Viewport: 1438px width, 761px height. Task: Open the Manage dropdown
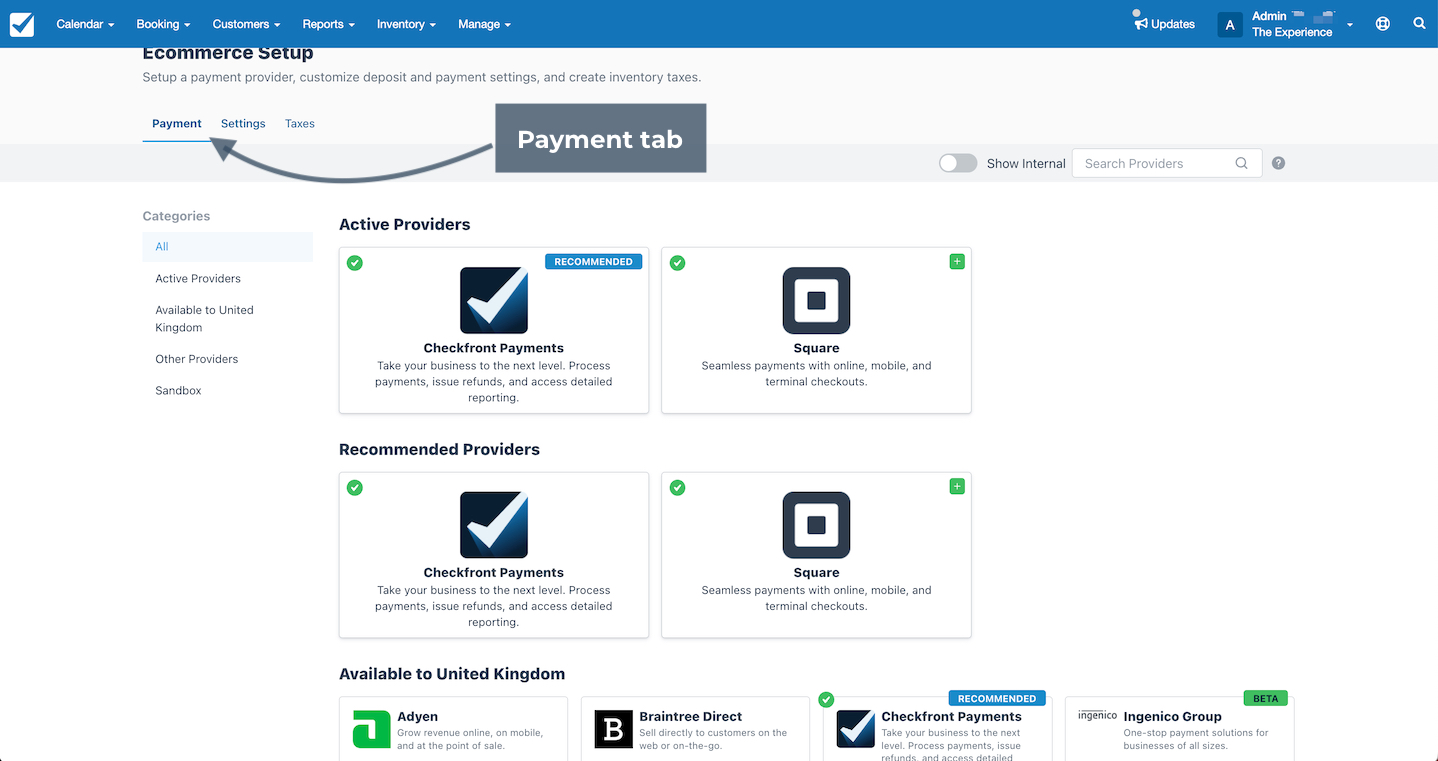click(x=484, y=24)
